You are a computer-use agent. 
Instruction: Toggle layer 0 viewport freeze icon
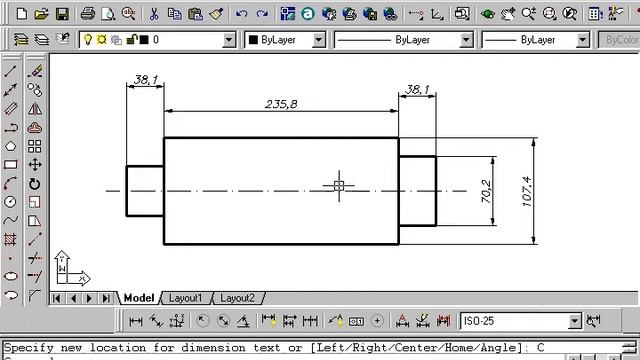pos(116,40)
